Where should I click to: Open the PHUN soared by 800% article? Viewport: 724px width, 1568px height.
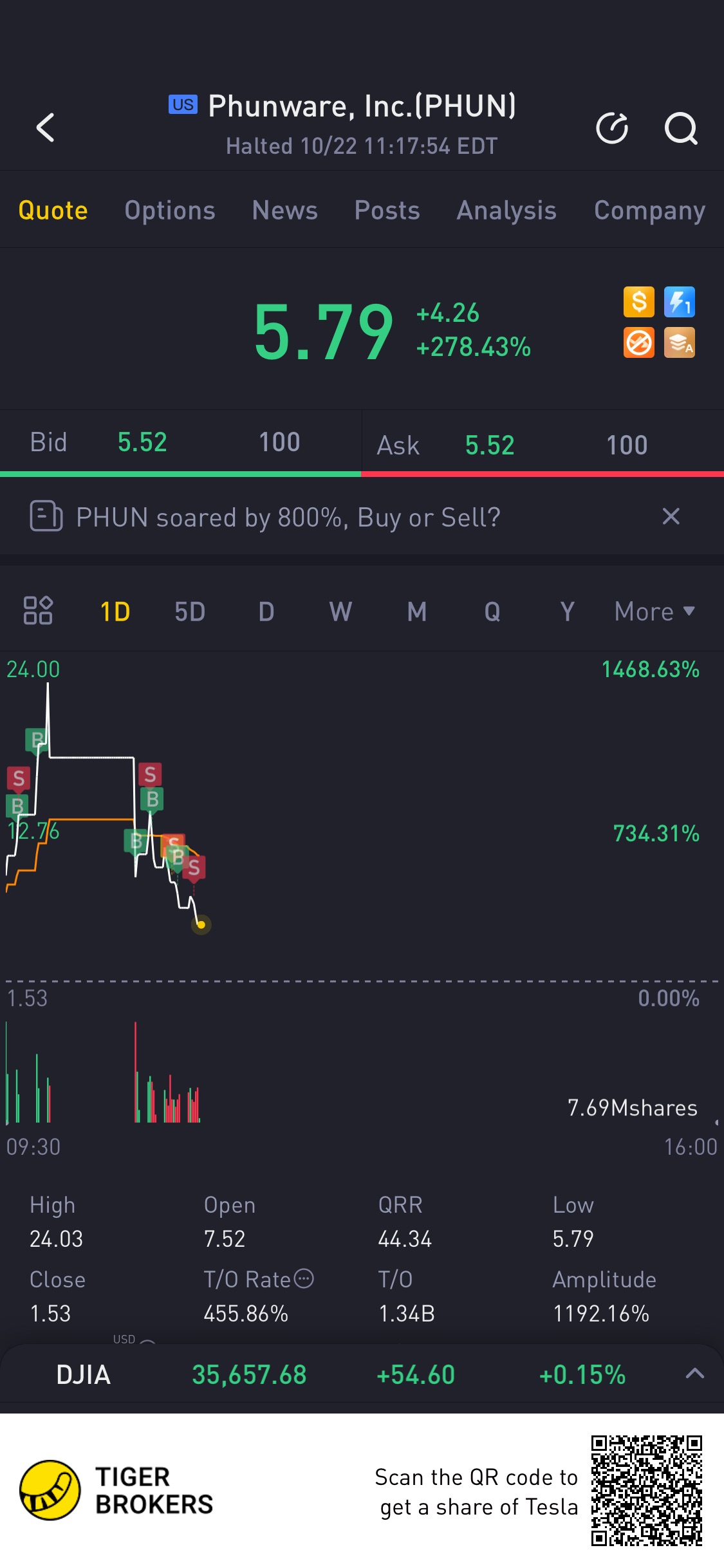click(288, 517)
